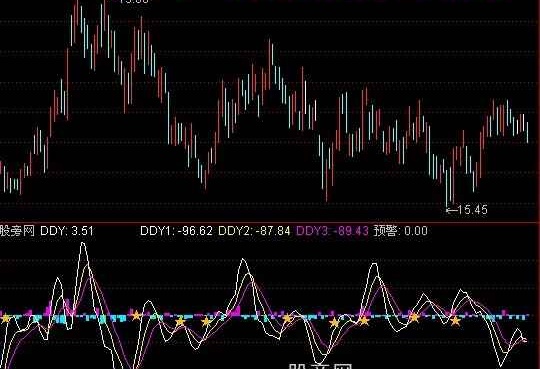Image resolution: width=540 pixels, height=369 pixels.
Task: Select the DDY2: -87.84 indicator label
Action: (x=254, y=230)
